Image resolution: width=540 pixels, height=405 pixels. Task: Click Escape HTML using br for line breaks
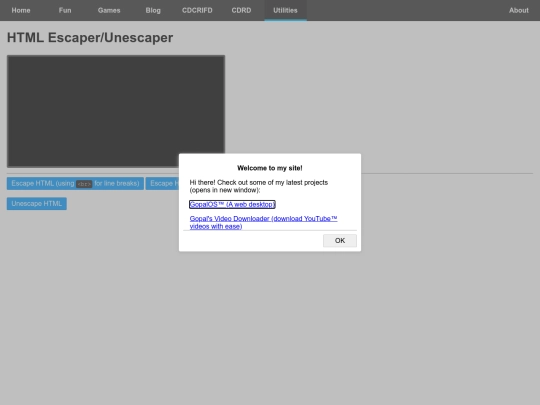click(75, 184)
